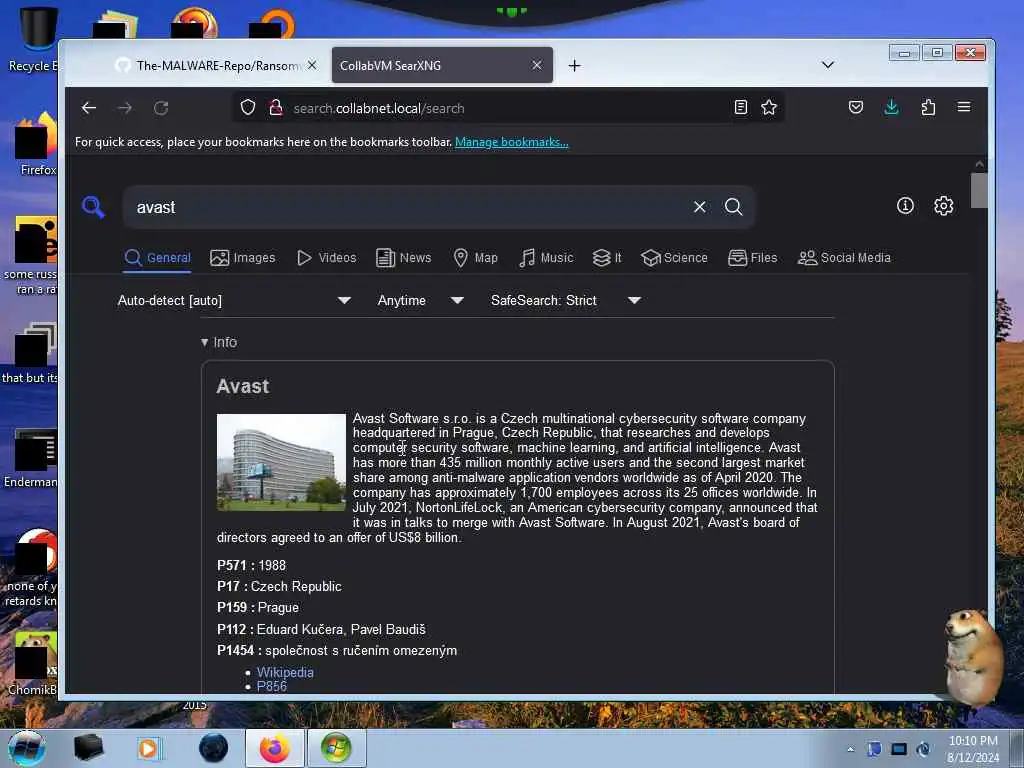Show hidden system tray icons

(x=850, y=749)
